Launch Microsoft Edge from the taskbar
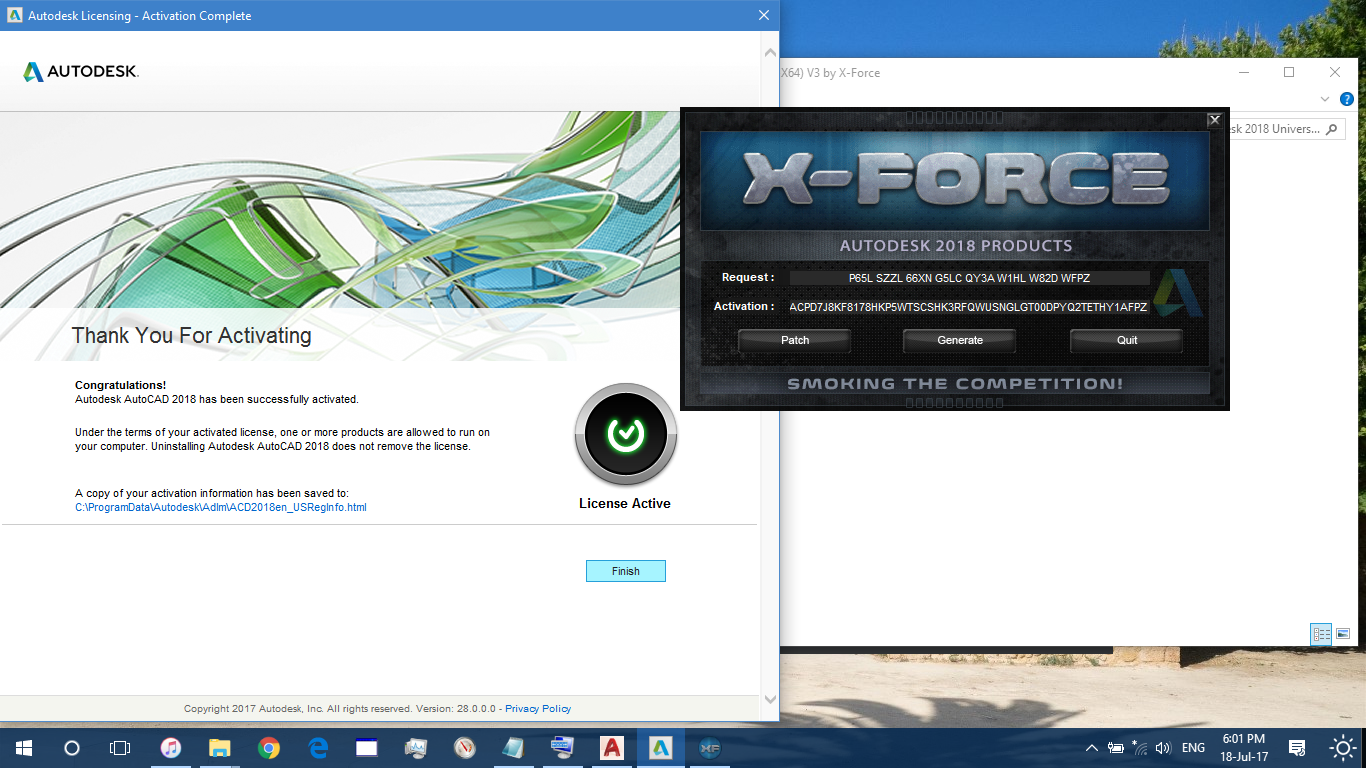The width and height of the screenshot is (1366, 768). pyautogui.click(x=318, y=748)
